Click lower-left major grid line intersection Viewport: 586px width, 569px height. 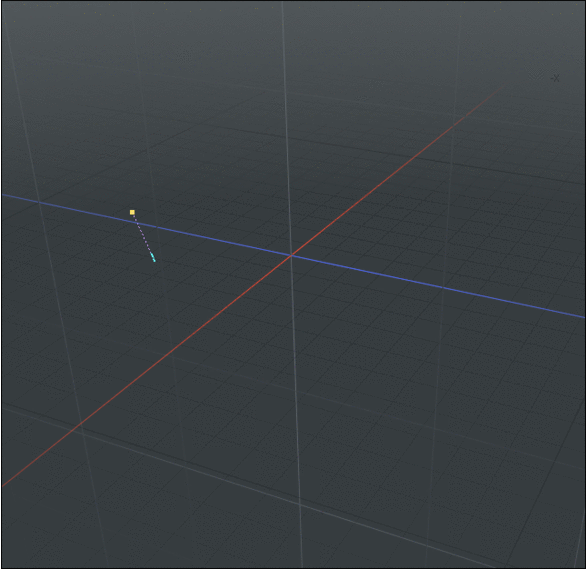83,434
